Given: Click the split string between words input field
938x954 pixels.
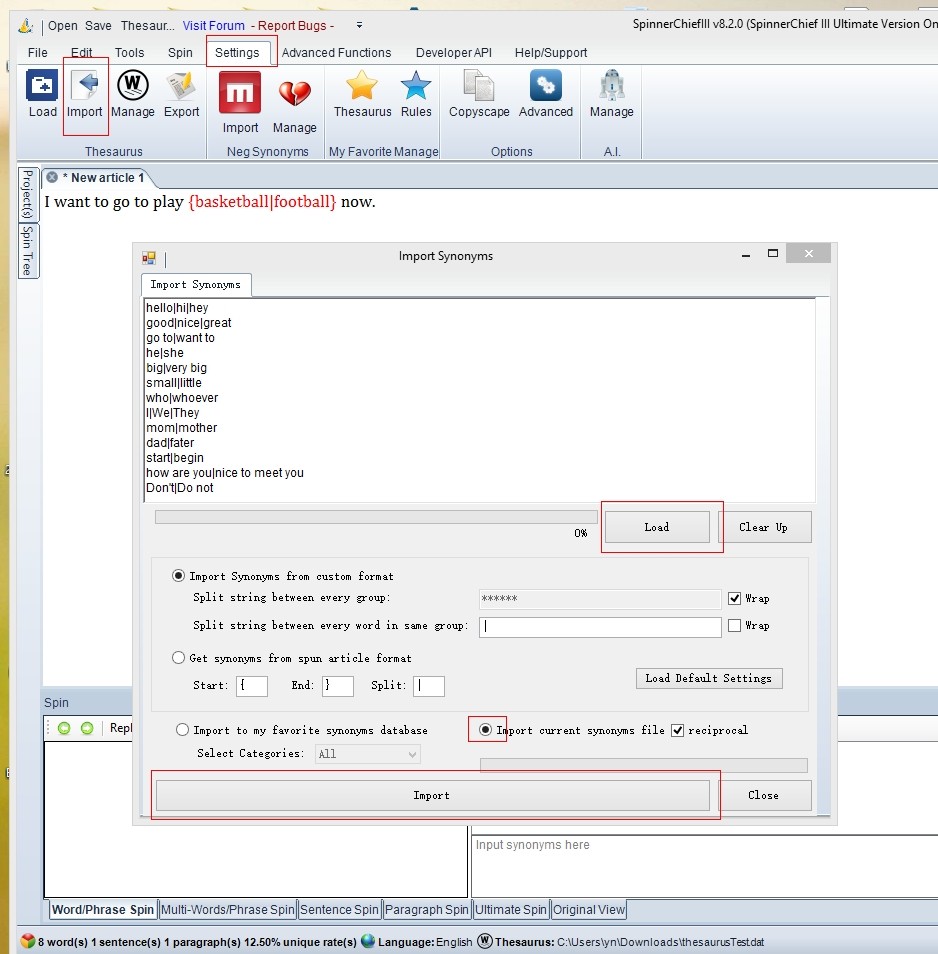Looking at the screenshot, I should pos(600,627).
